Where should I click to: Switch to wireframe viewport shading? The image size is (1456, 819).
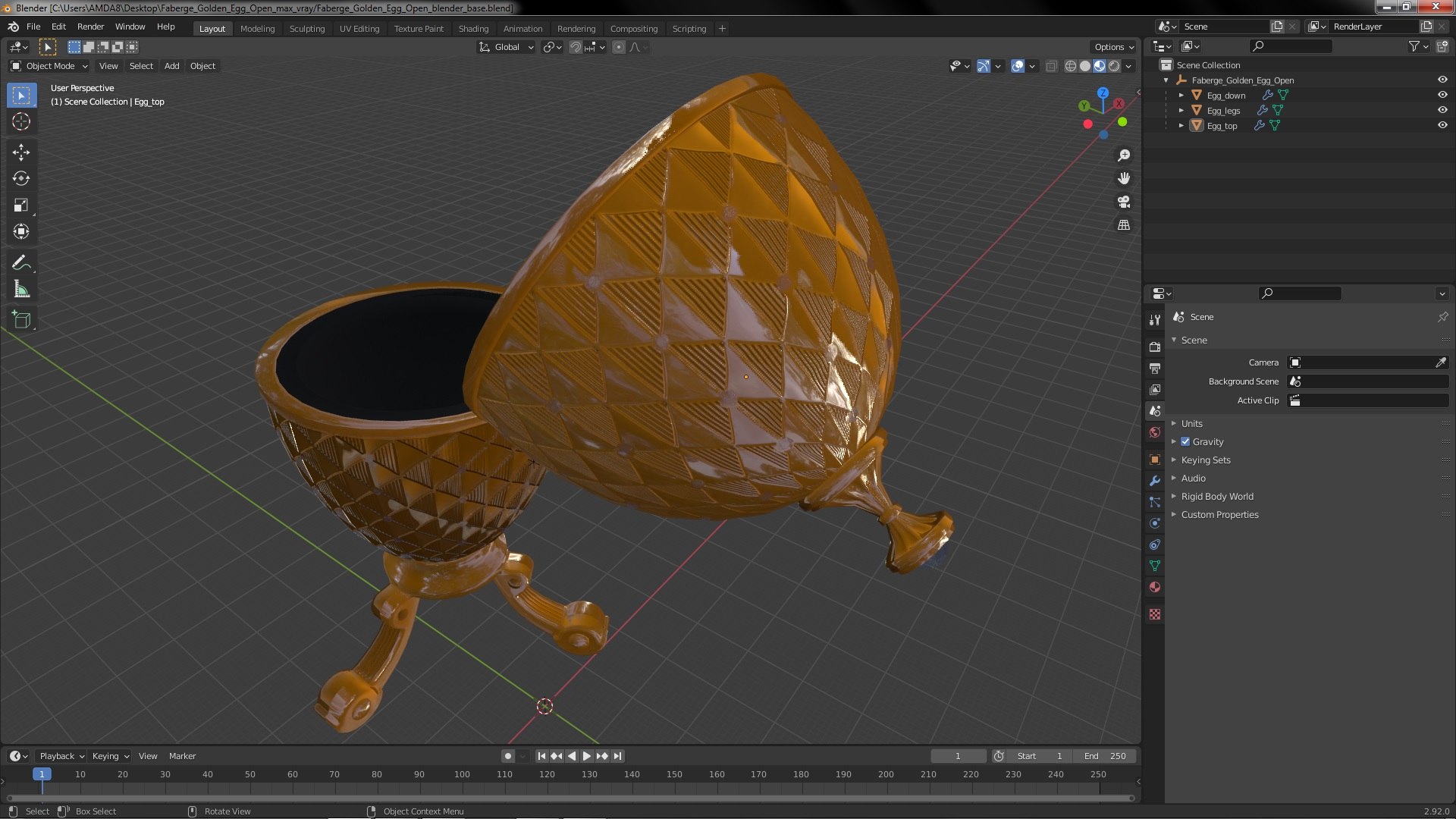[1071, 66]
